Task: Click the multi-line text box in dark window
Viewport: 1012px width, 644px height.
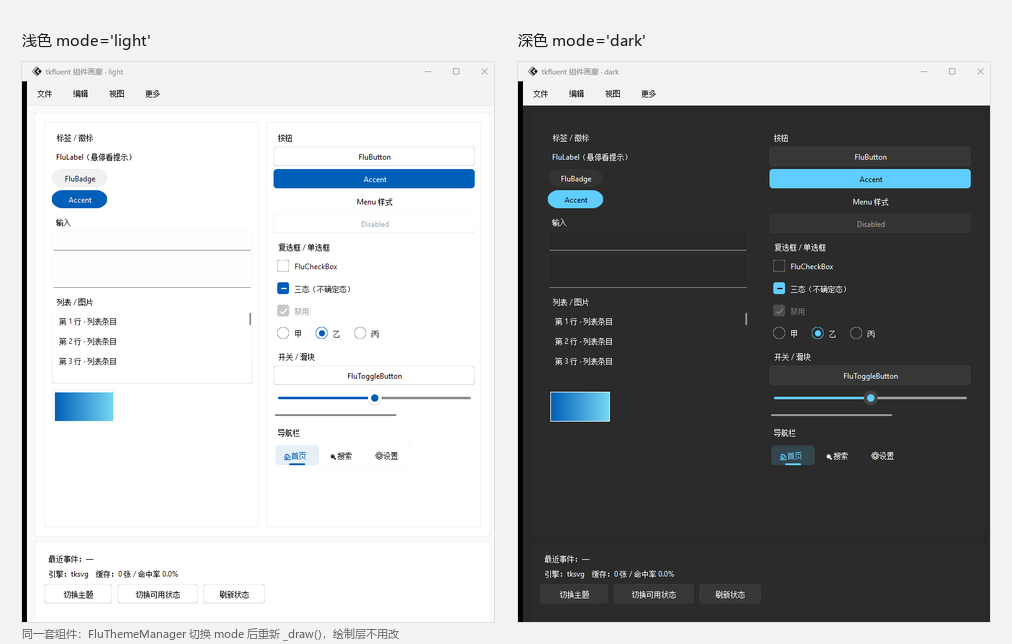Action: point(648,271)
